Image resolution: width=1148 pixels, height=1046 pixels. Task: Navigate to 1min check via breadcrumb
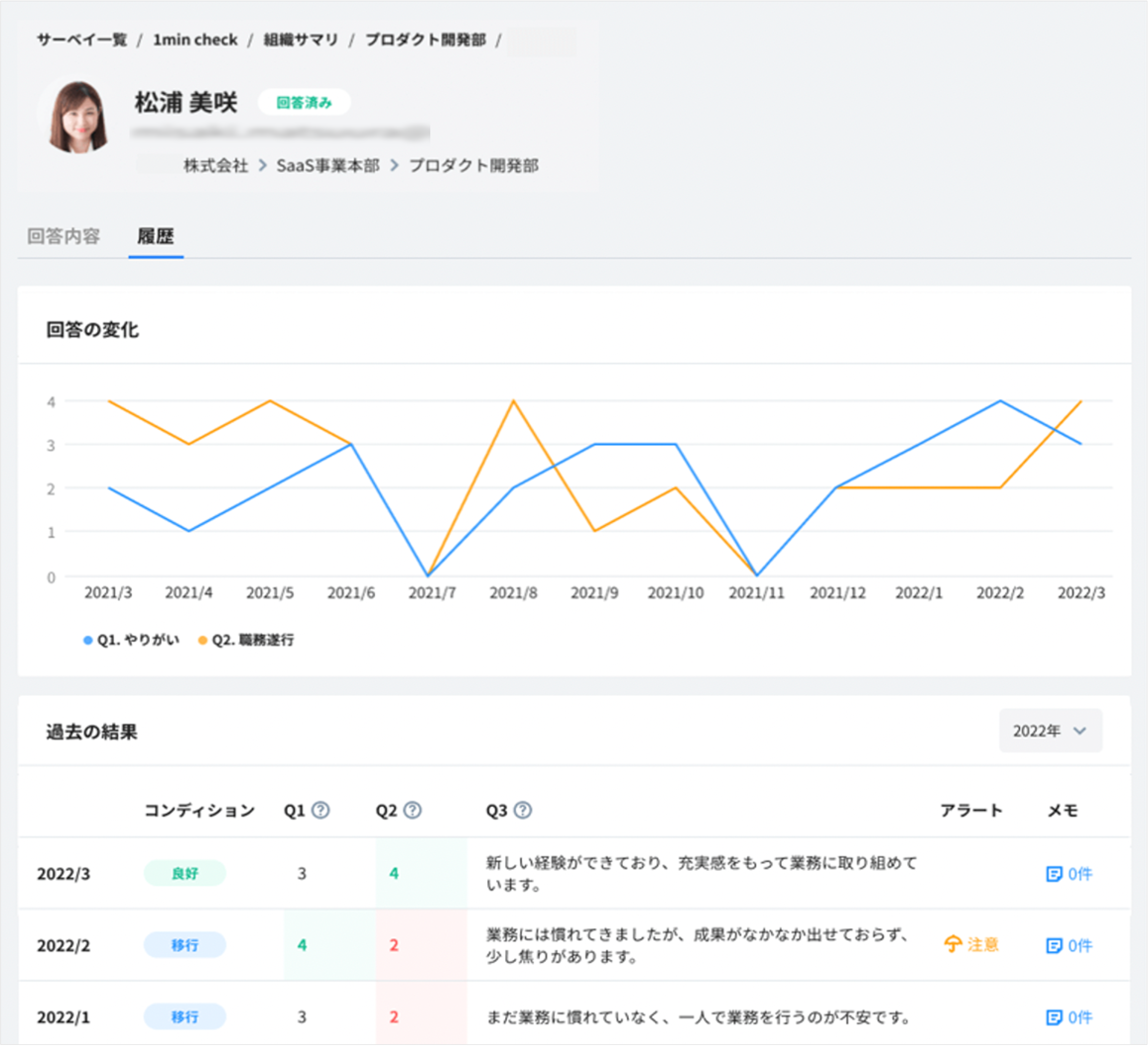(195, 39)
